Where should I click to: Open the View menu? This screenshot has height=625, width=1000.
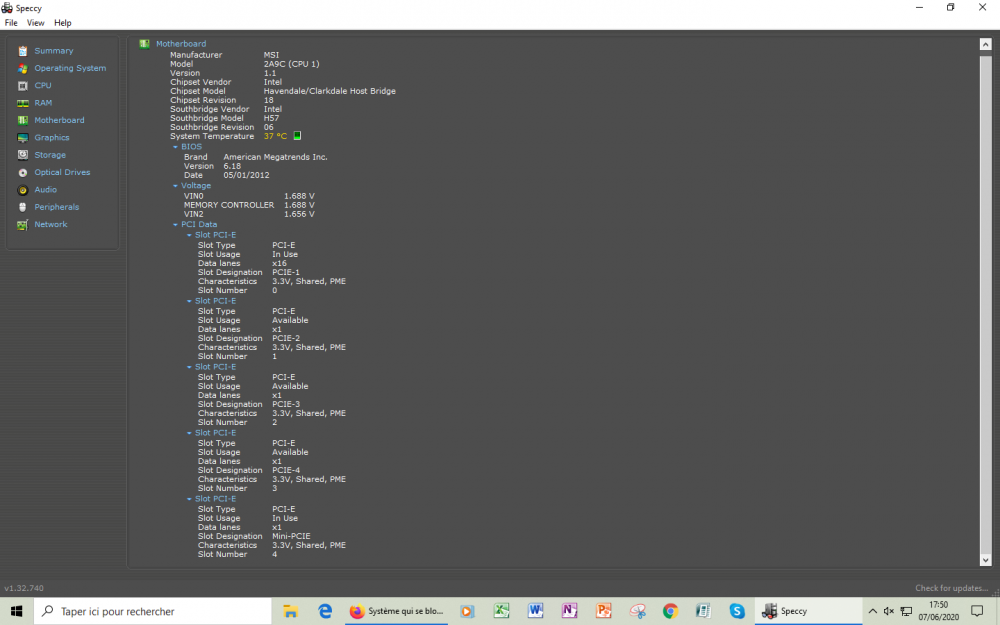[x=35, y=23]
